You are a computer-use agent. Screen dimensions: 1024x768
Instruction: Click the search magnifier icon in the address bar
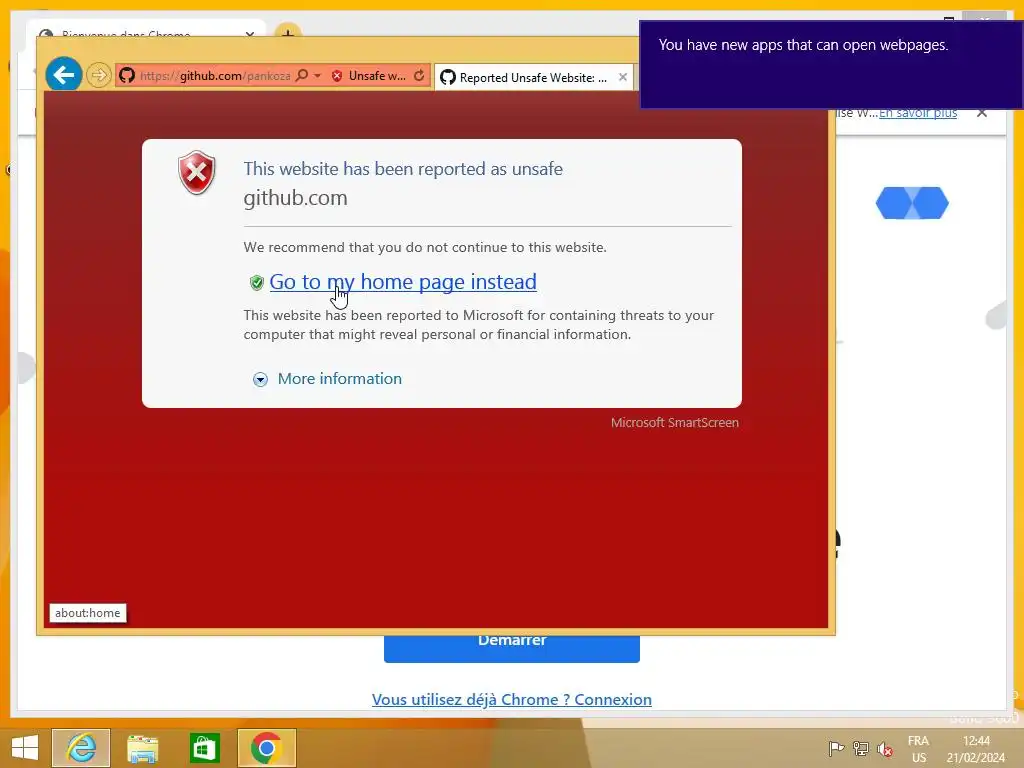click(302, 76)
